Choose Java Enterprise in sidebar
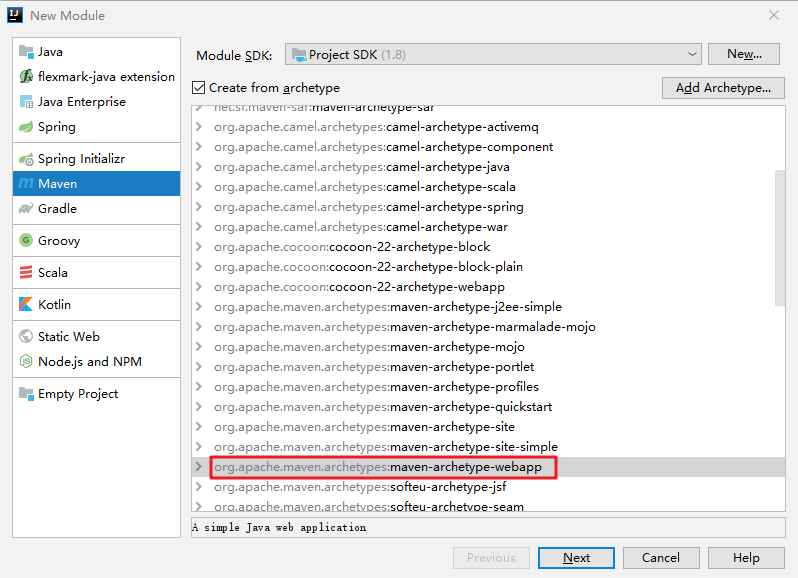This screenshot has height=578, width=798. click(97, 102)
